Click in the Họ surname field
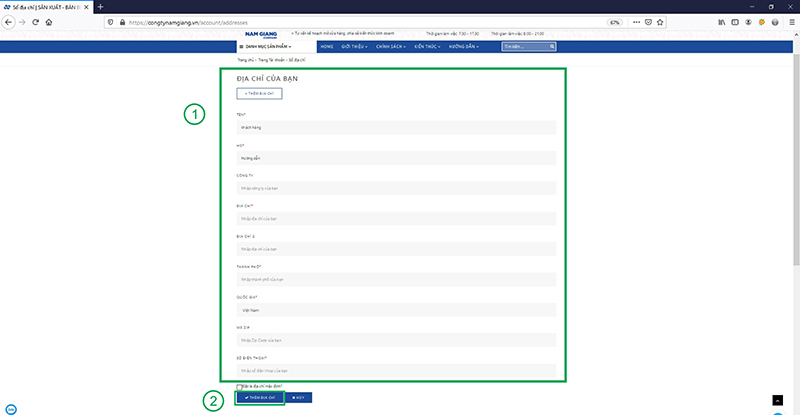 tap(396, 158)
